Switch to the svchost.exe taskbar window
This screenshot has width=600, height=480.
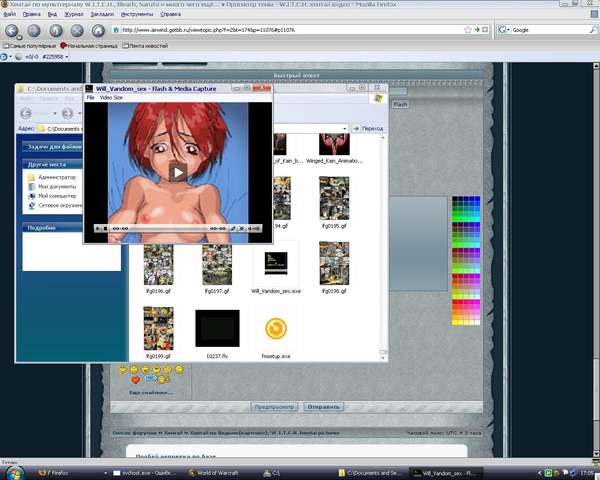[145, 473]
